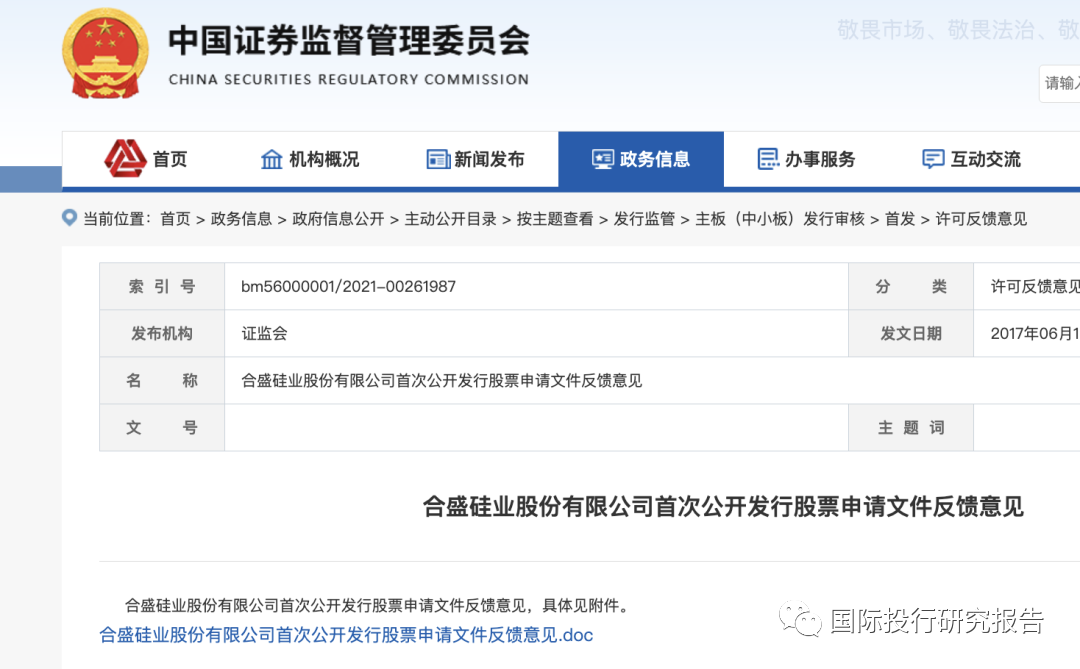Click the 主题词 label cell
The height and width of the screenshot is (669, 1080).
(911, 427)
